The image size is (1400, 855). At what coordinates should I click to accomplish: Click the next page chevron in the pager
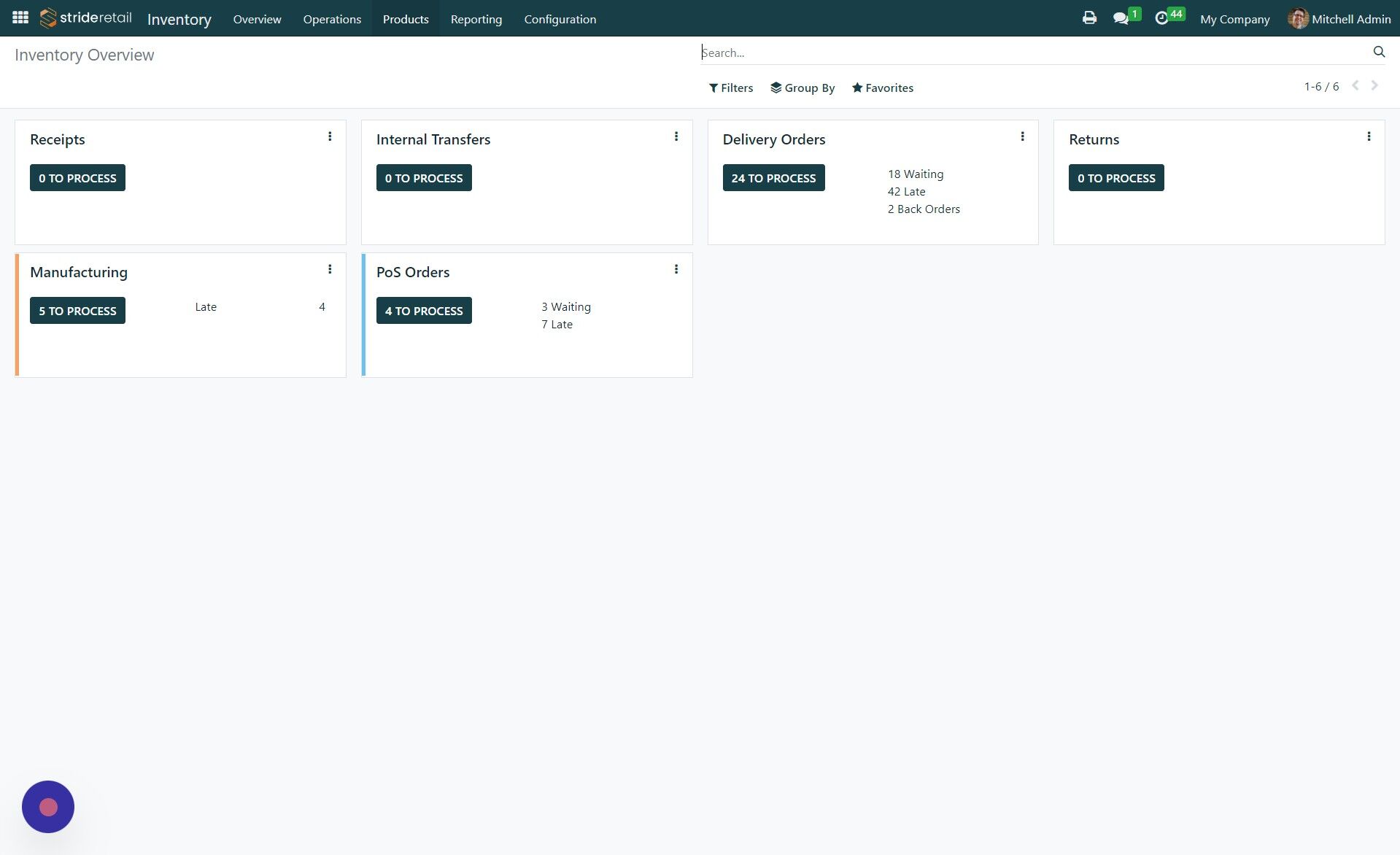pyautogui.click(x=1374, y=85)
